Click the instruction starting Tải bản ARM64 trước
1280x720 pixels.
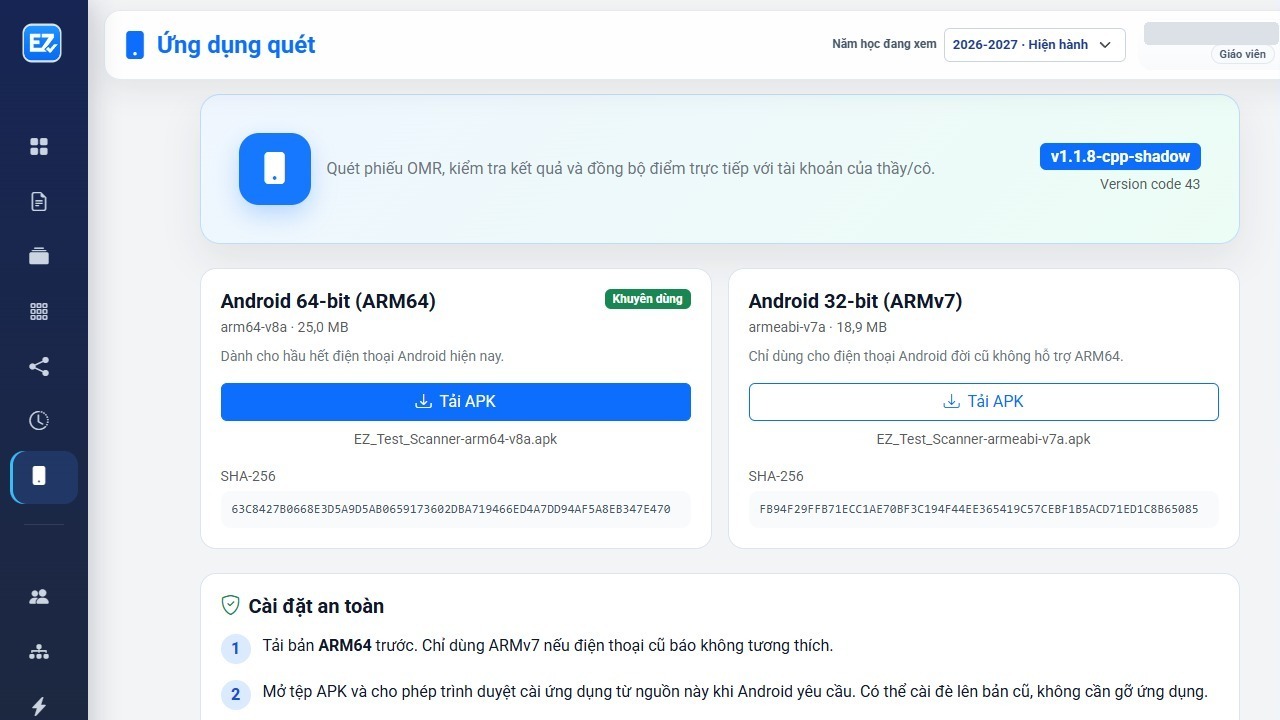coord(548,646)
